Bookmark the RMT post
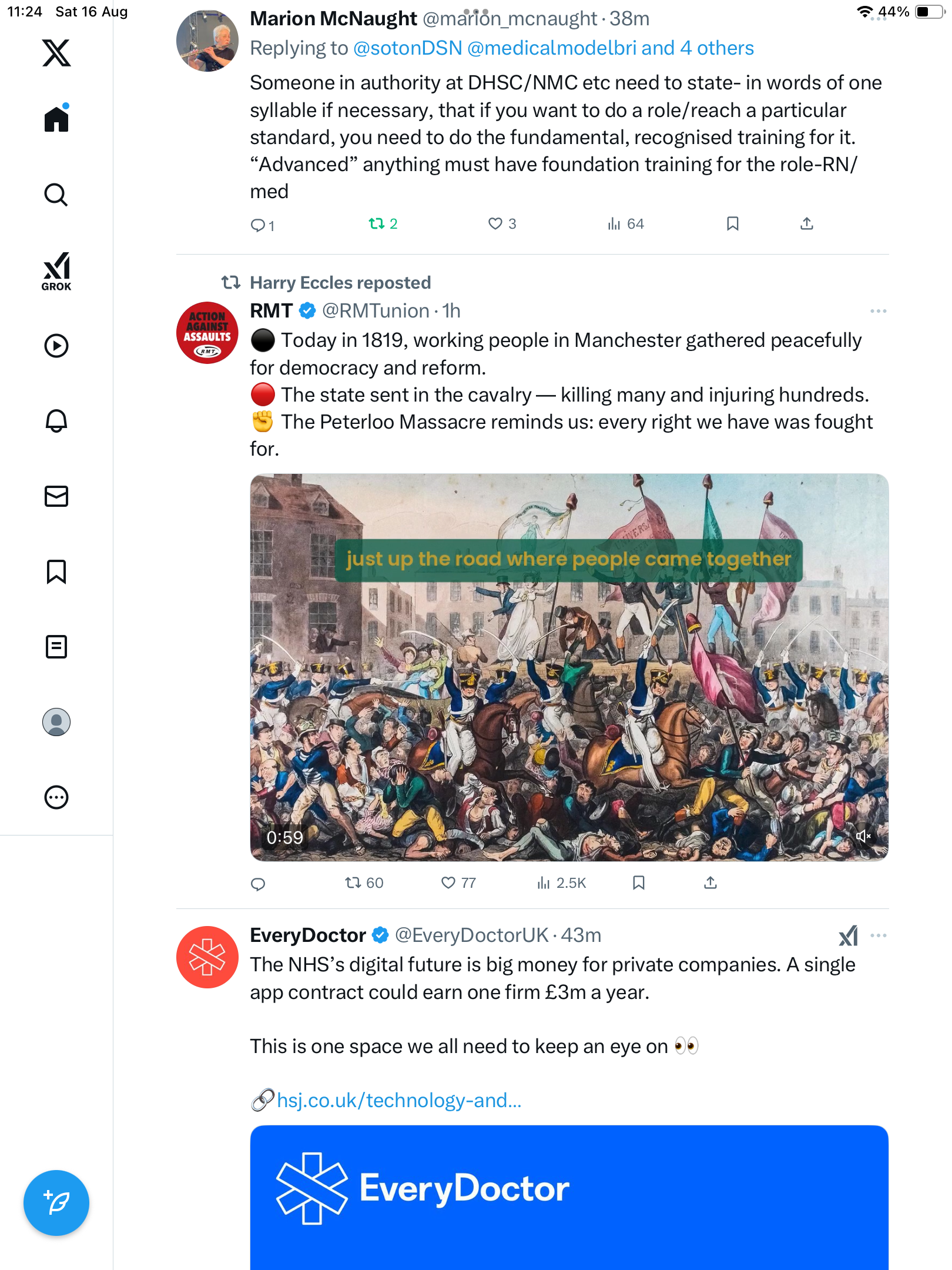Screen dimensions: 952x1270 click(x=639, y=883)
